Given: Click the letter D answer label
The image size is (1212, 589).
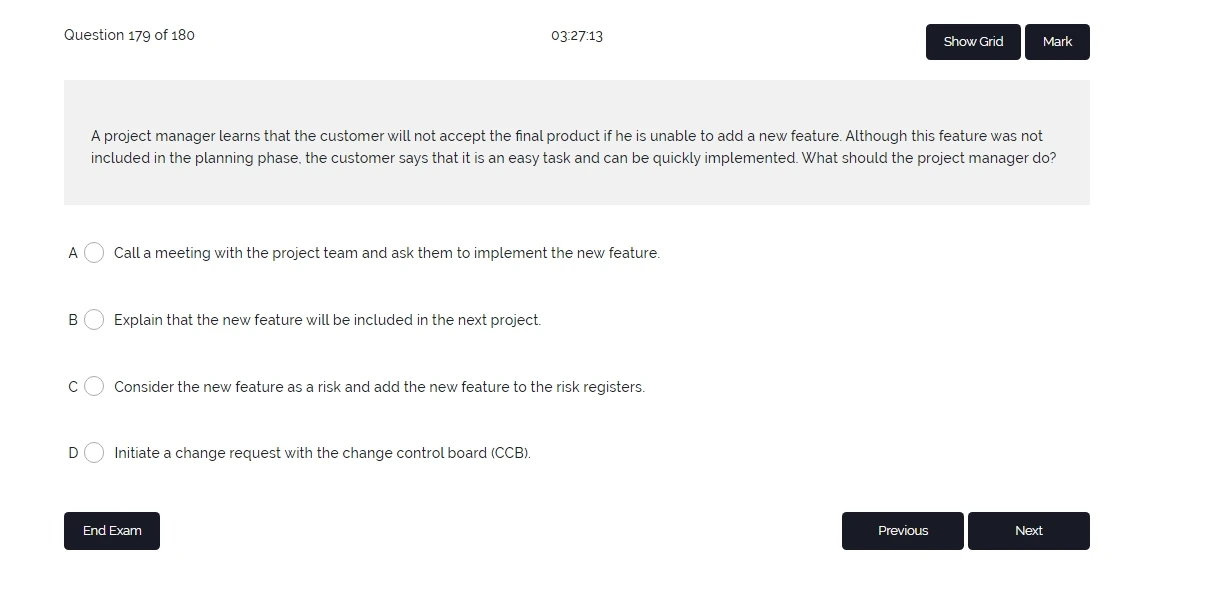Looking at the screenshot, I should pyautogui.click(x=73, y=453).
